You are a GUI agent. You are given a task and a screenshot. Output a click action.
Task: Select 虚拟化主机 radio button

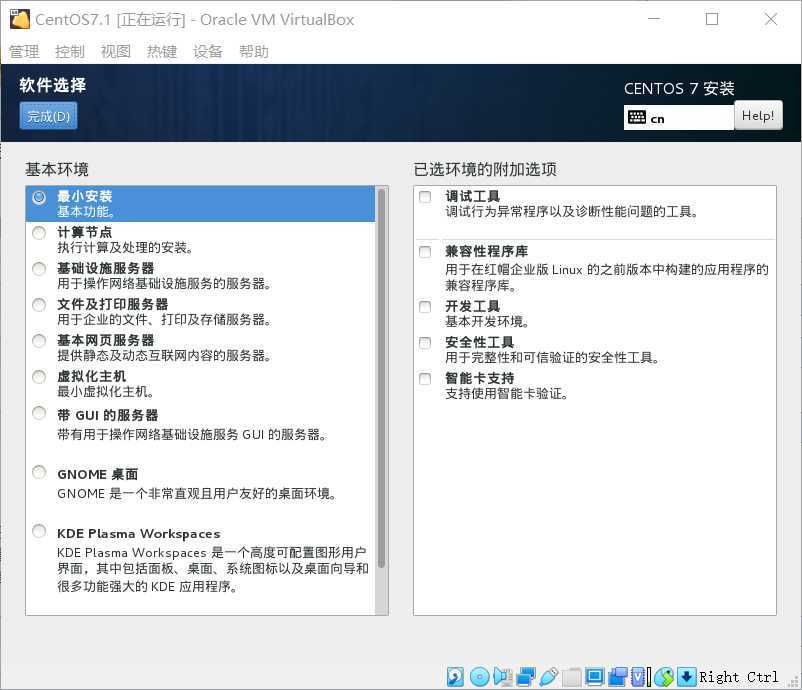pyautogui.click(x=39, y=377)
